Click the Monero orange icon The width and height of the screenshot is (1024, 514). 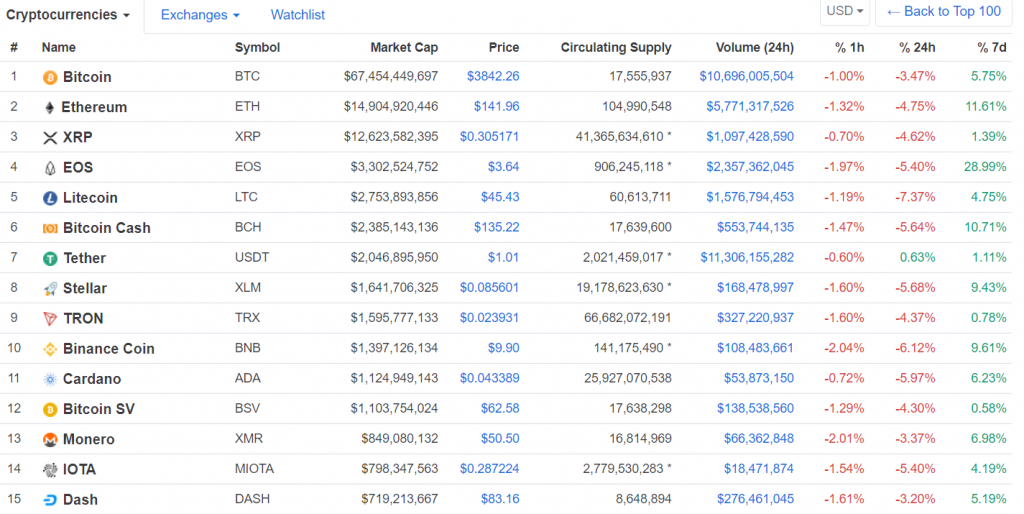click(x=50, y=440)
